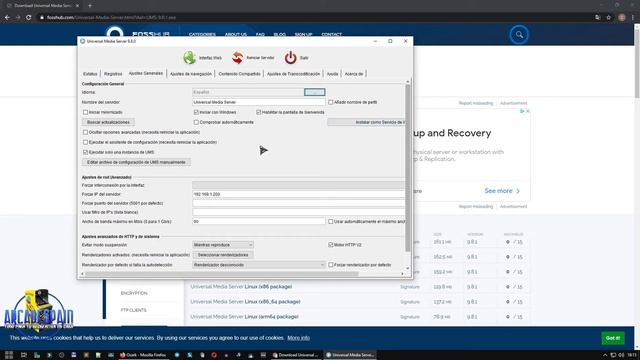640x360 pixels.
Task: Click the Reiniciar Servidor red arrows icon
Action: 238,58
